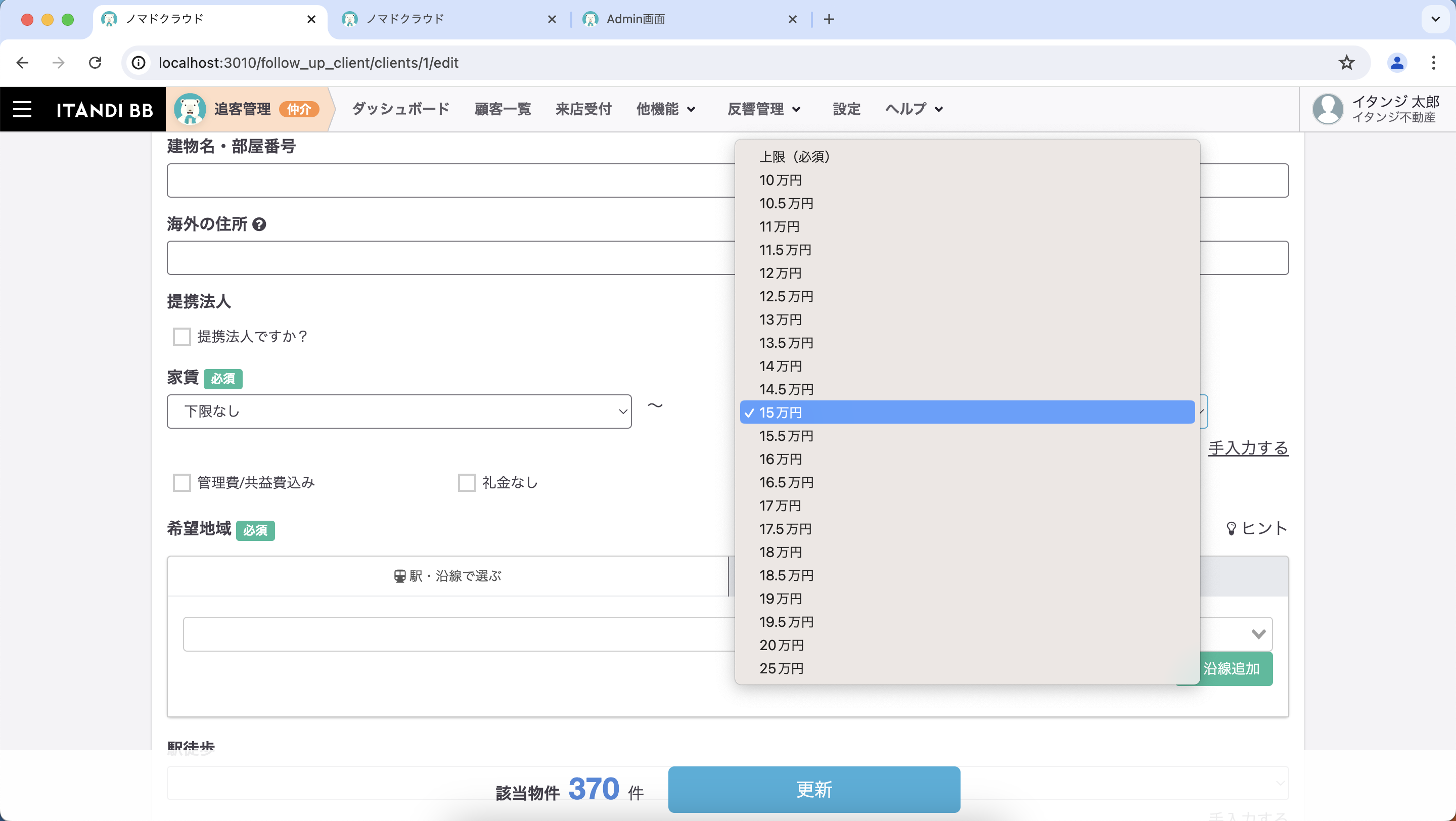Click the ITANDI BB logo
The width and height of the screenshot is (1456, 821).
pos(105,110)
